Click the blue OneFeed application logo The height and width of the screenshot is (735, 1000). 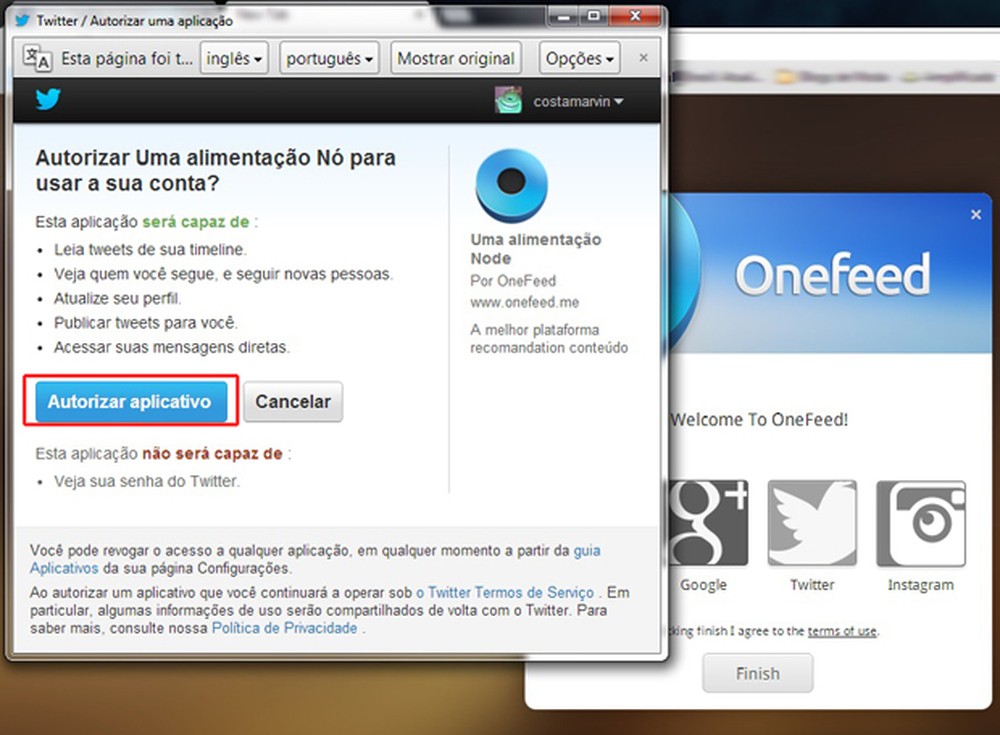coord(511,184)
